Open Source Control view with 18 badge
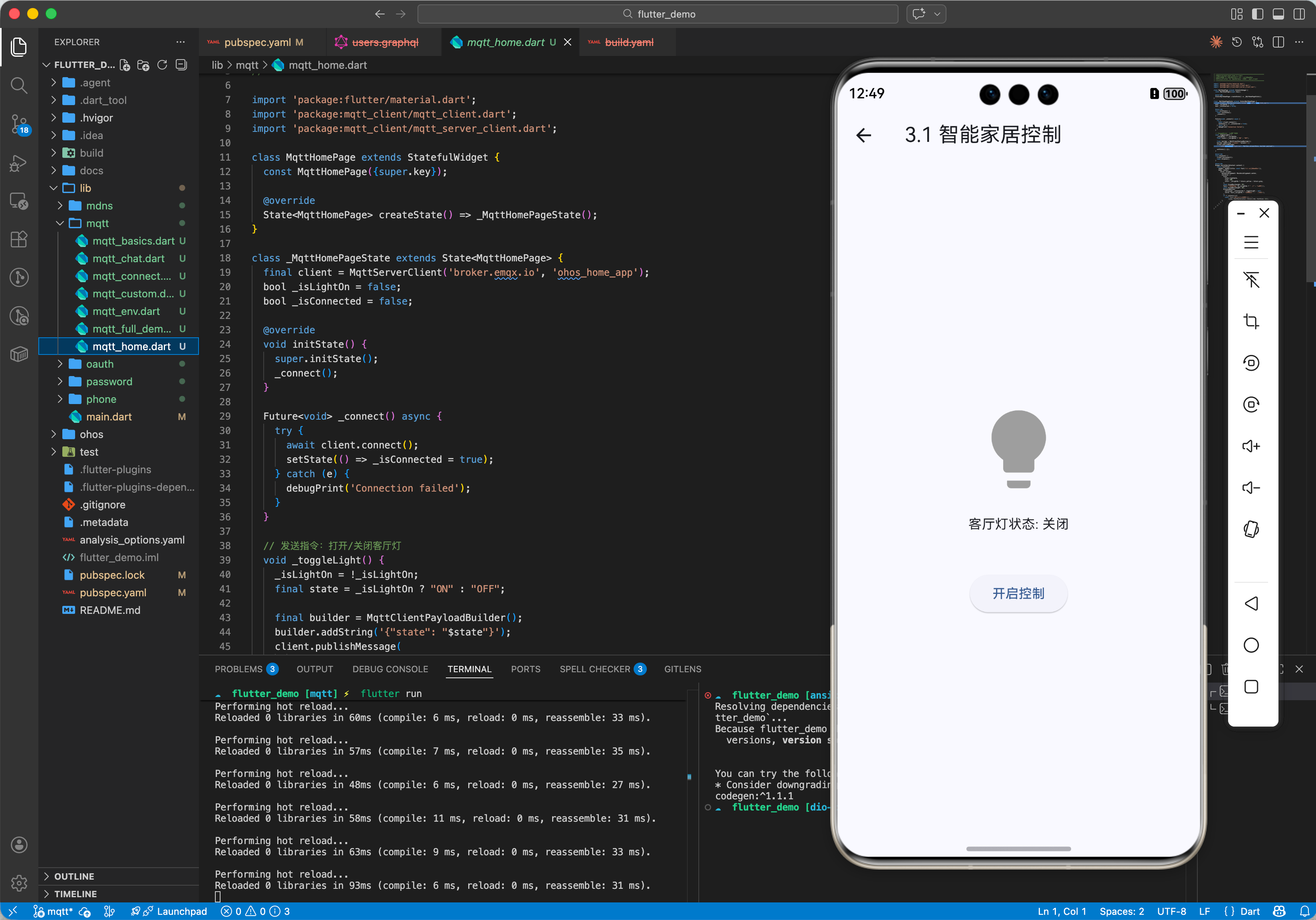 [x=19, y=123]
